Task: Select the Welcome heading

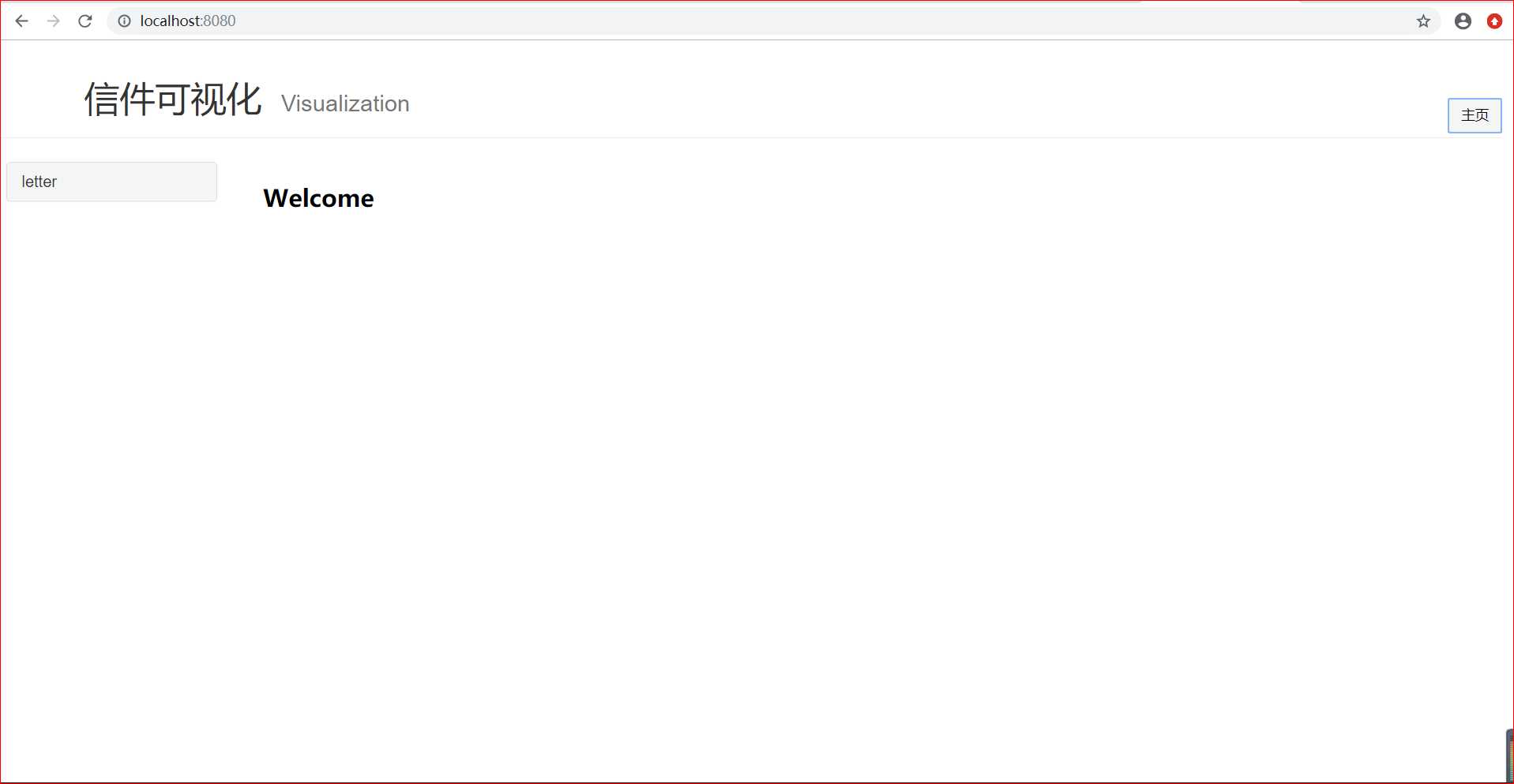Action: (x=318, y=198)
